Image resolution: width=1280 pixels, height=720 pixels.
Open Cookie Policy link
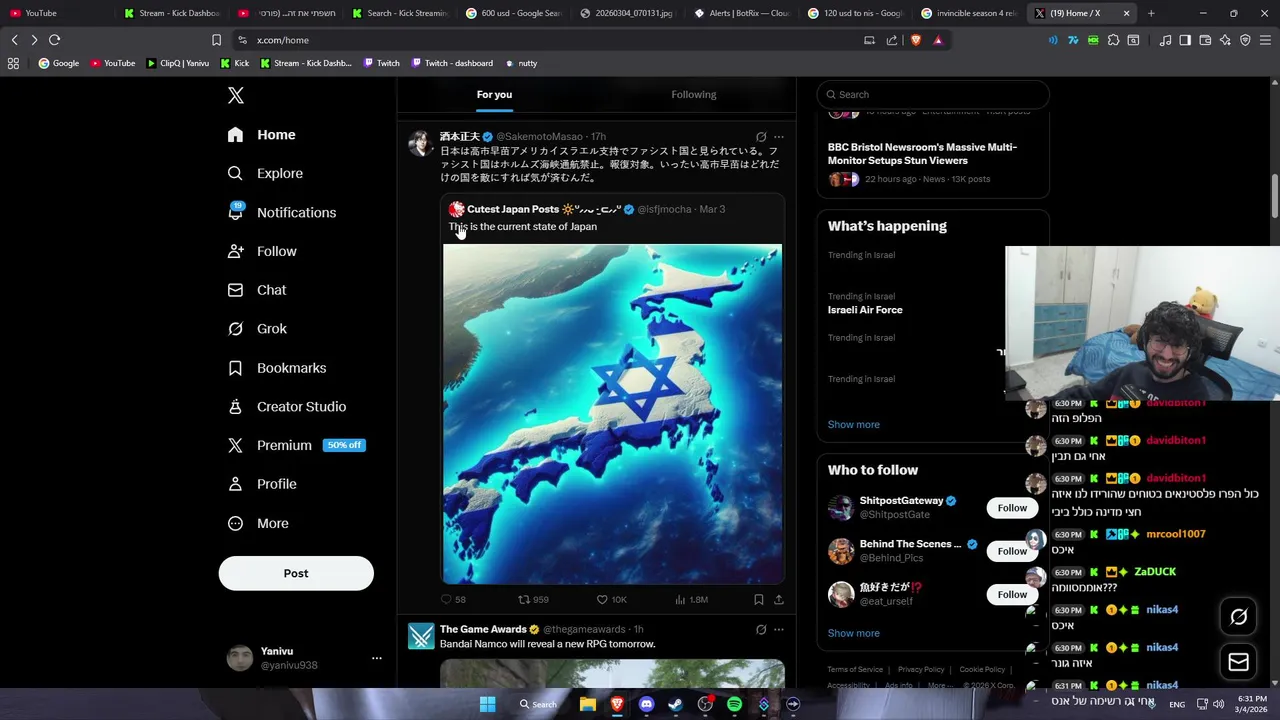point(982,669)
